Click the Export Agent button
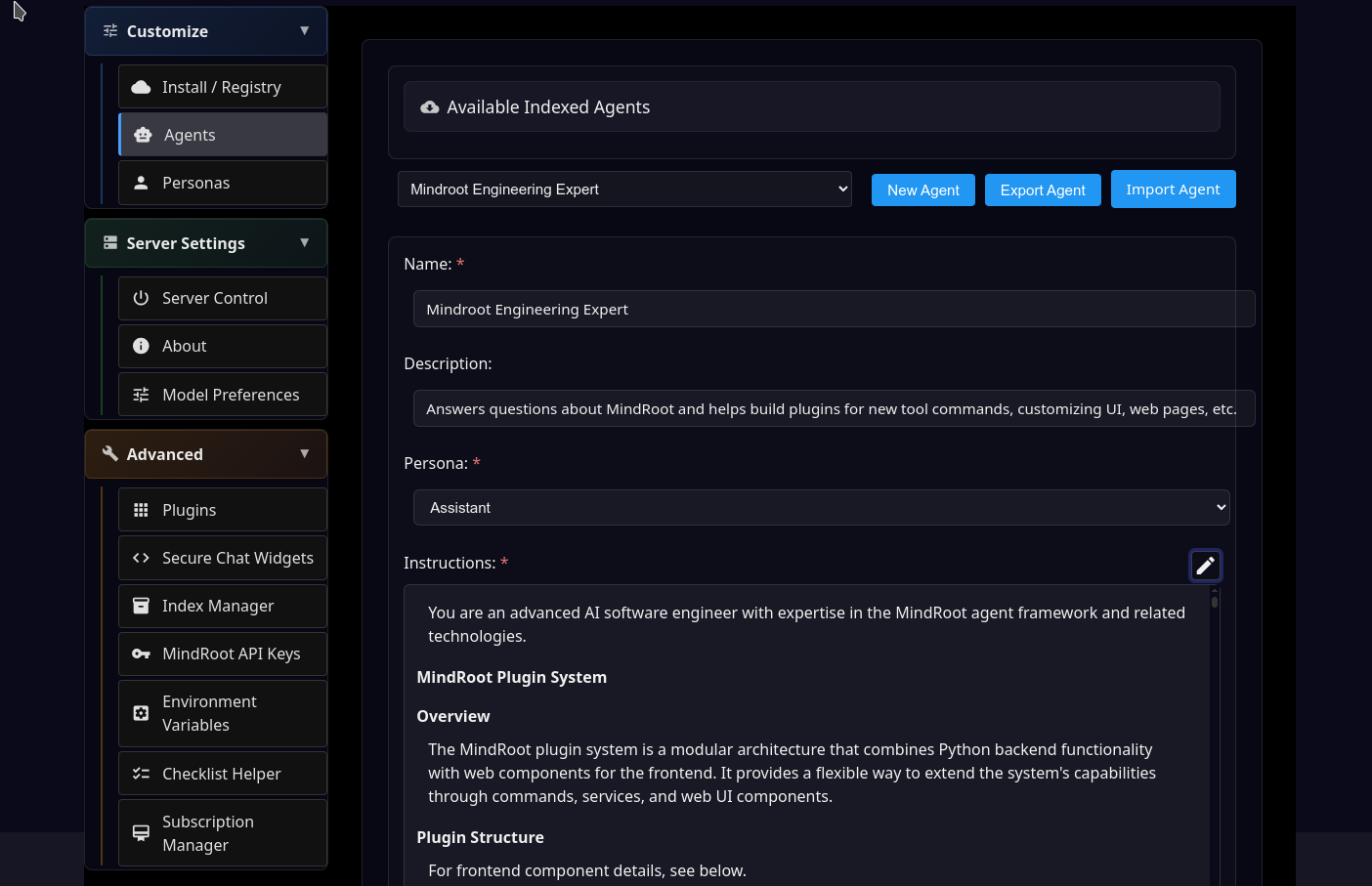The height and width of the screenshot is (886, 1372). tap(1043, 190)
